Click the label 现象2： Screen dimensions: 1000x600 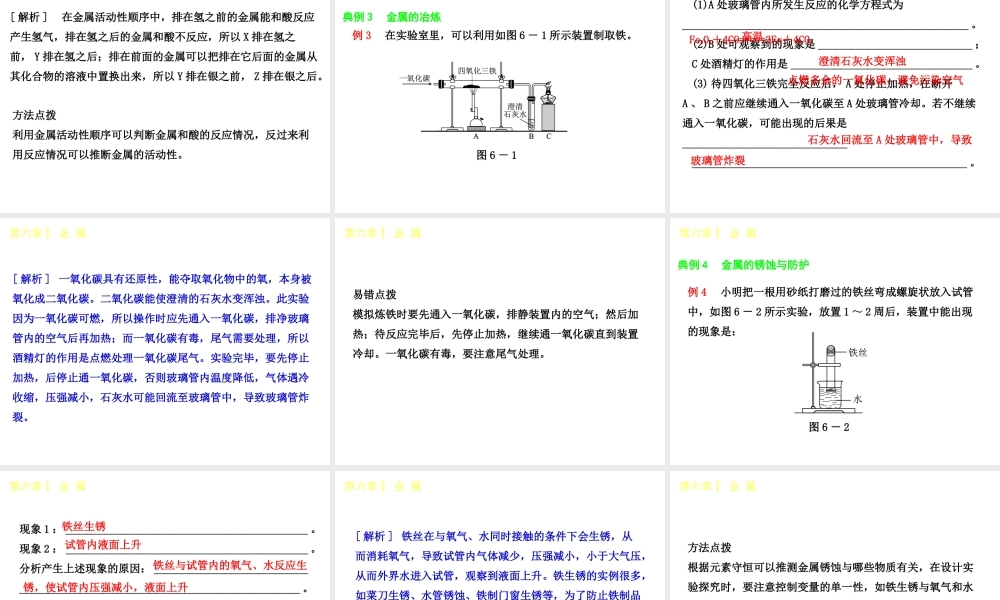39,549
